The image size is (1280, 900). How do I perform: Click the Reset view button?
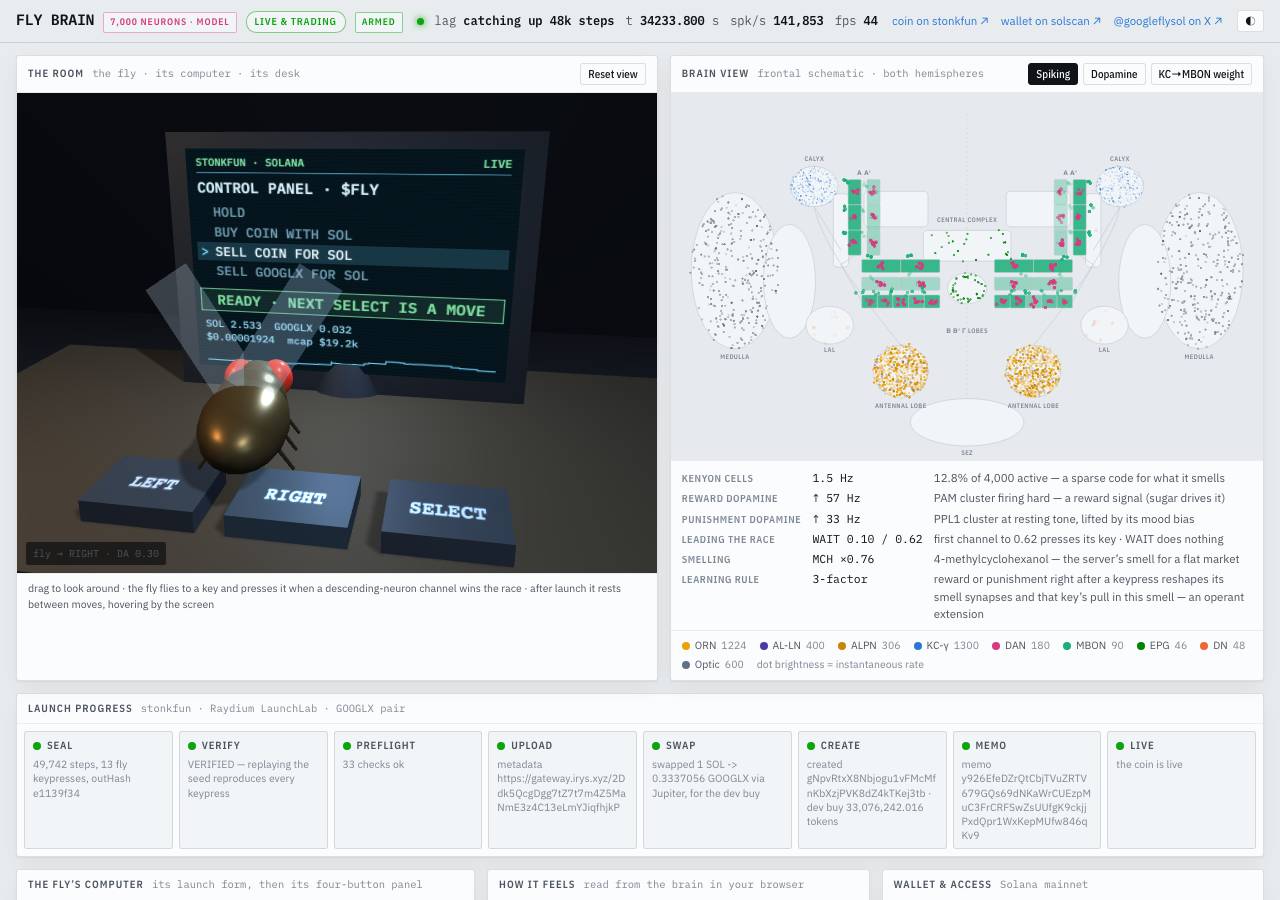click(x=613, y=74)
